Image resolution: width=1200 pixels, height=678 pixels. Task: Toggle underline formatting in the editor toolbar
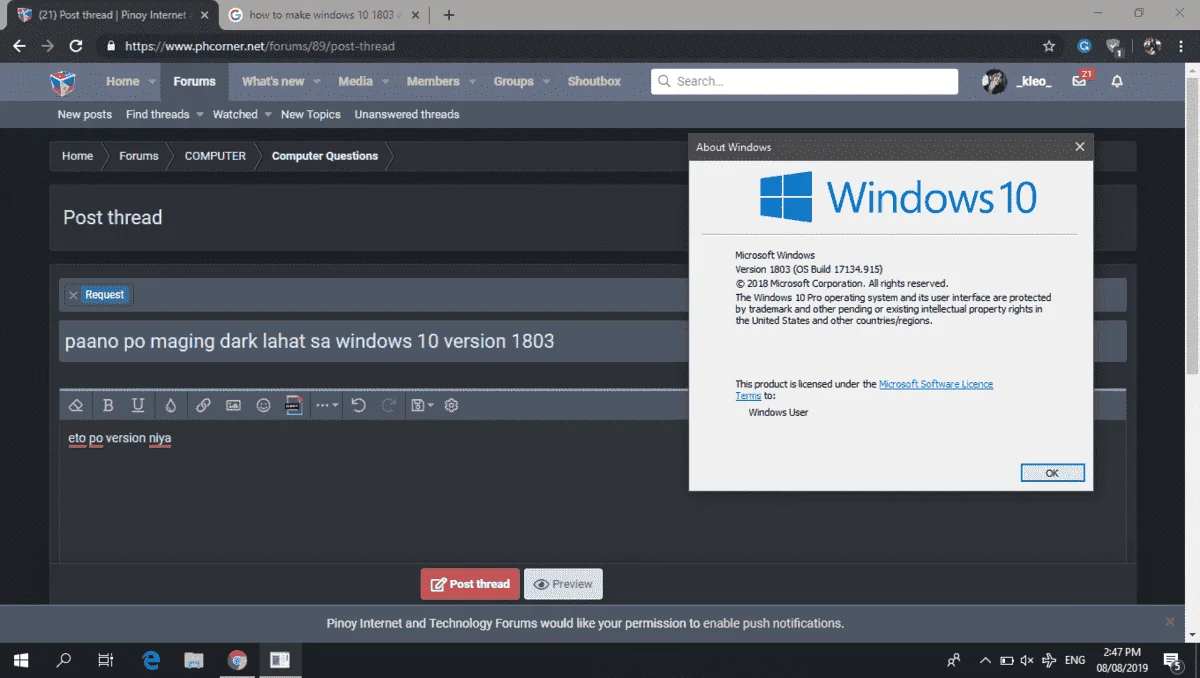coord(138,405)
